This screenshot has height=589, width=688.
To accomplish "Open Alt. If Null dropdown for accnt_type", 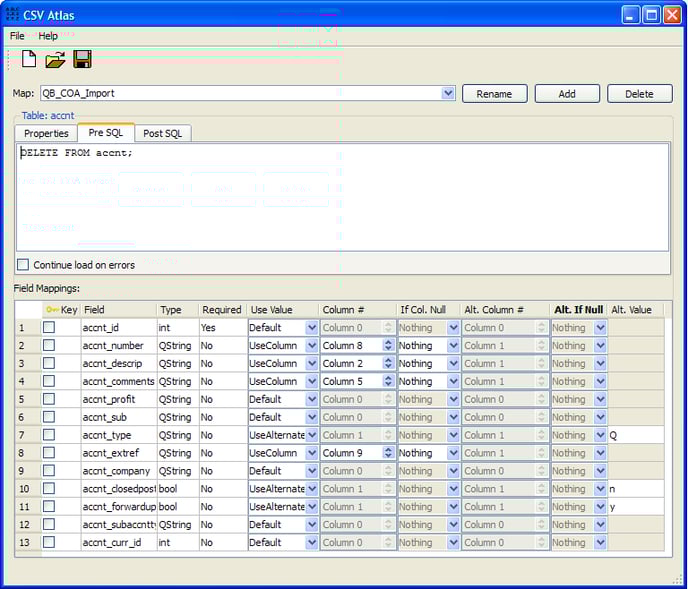I will pos(600,435).
